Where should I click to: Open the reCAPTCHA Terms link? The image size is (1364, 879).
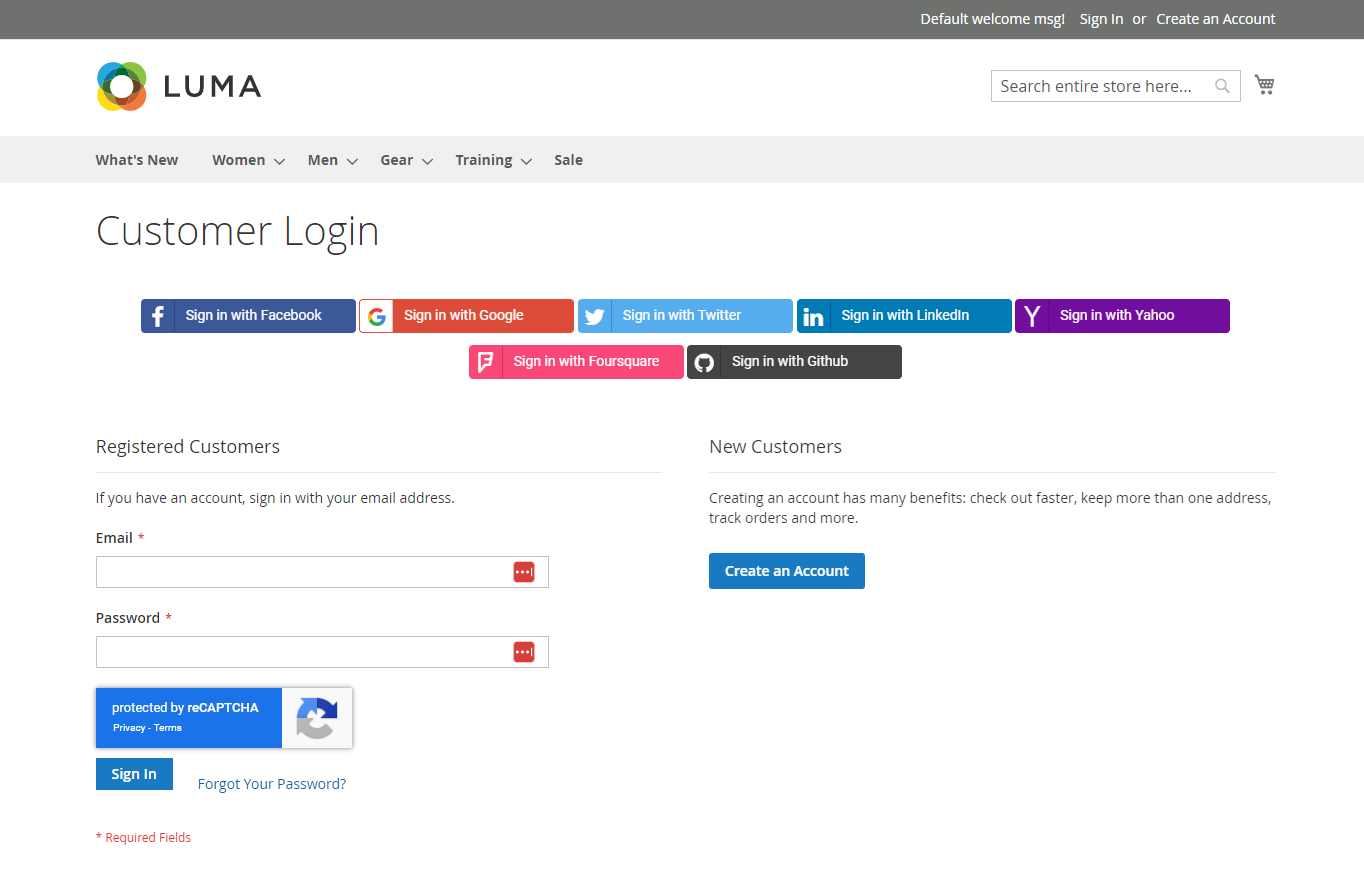tap(168, 728)
